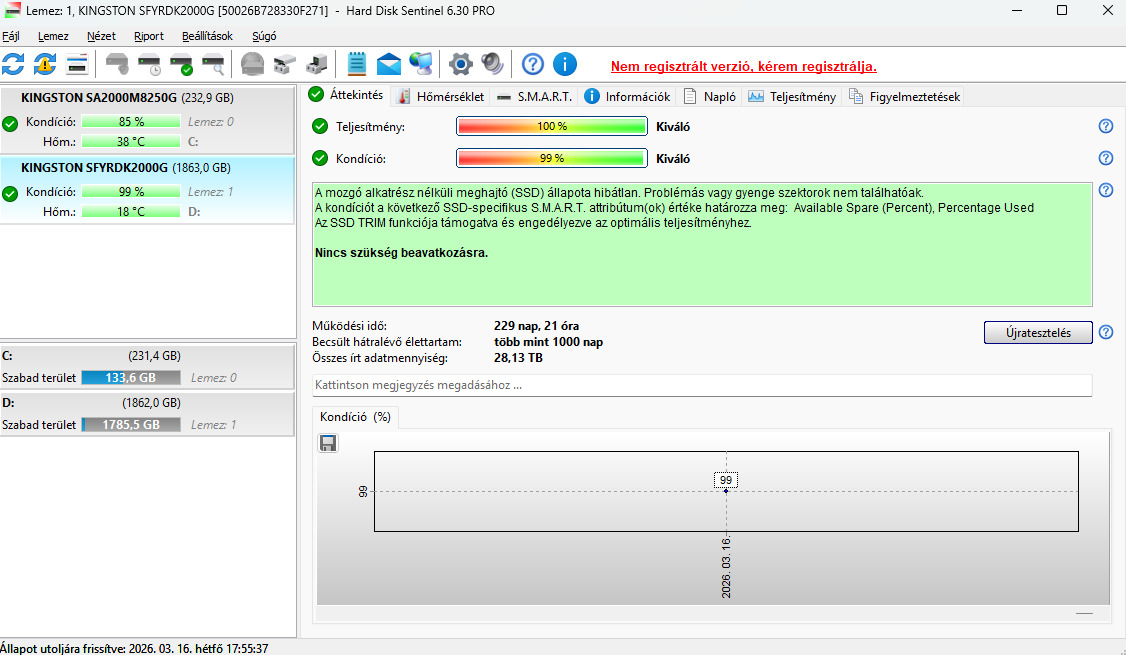The image size is (1126, 655).
Task: Click help icon next to Újratesztelés button
Action: [x=1106, y=333]
